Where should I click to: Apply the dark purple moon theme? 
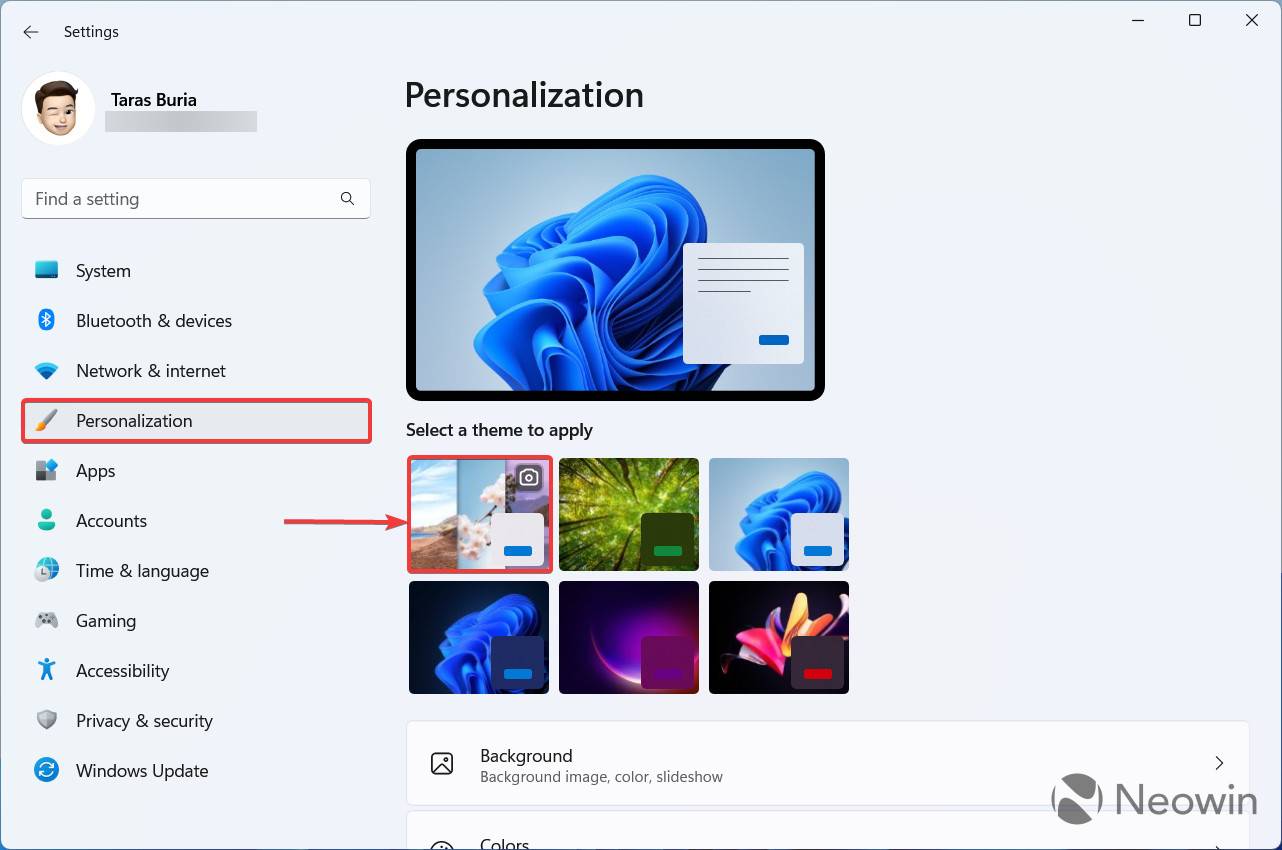629,637
